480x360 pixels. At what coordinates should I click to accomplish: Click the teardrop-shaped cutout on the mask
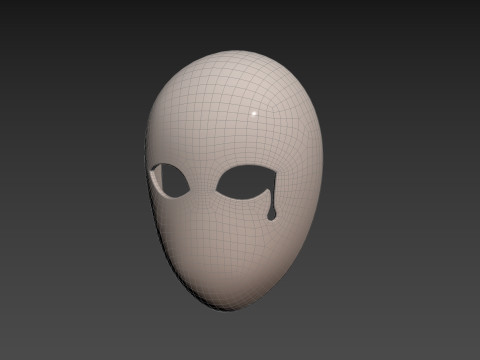272,204
